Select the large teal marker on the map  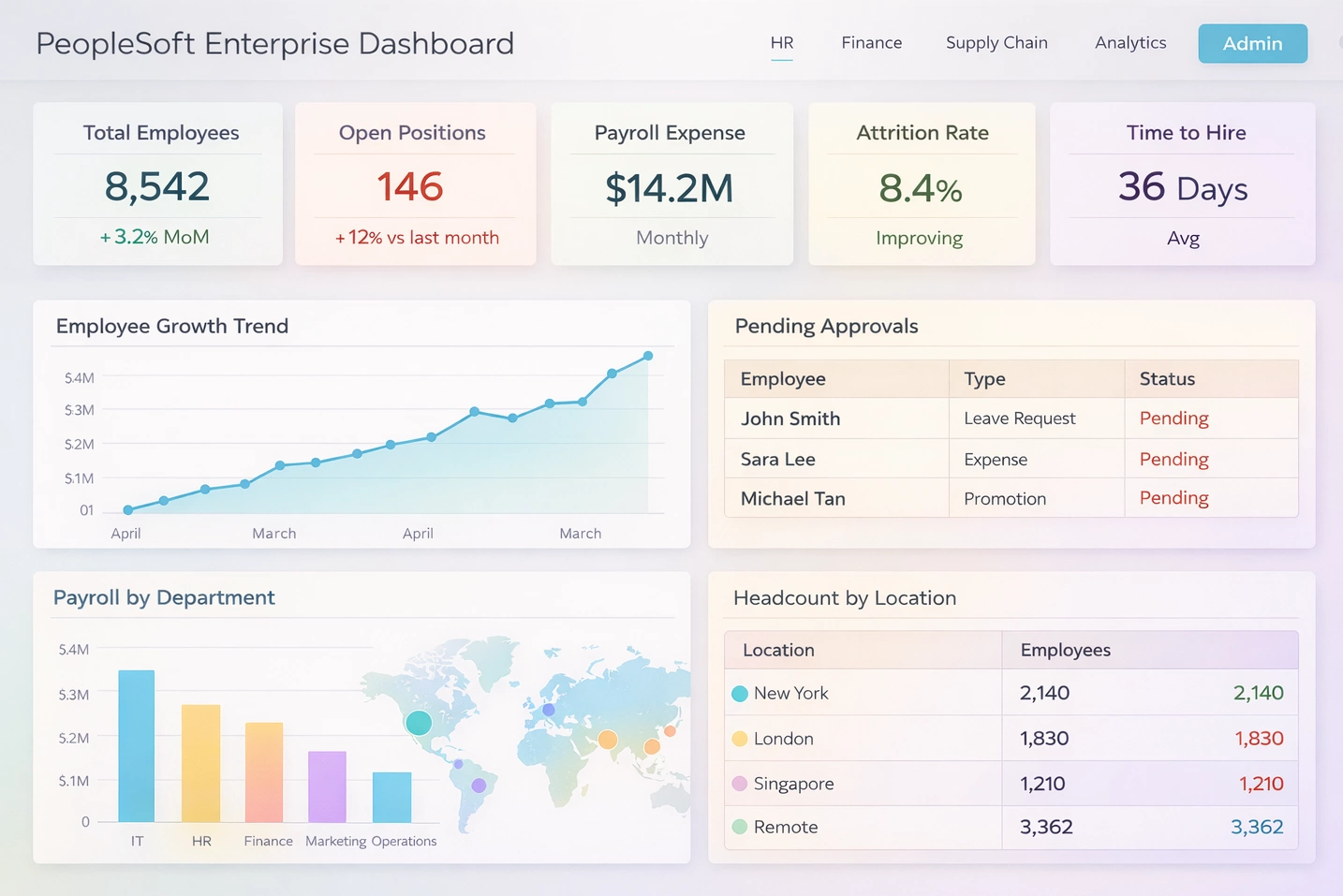point(419,722)
